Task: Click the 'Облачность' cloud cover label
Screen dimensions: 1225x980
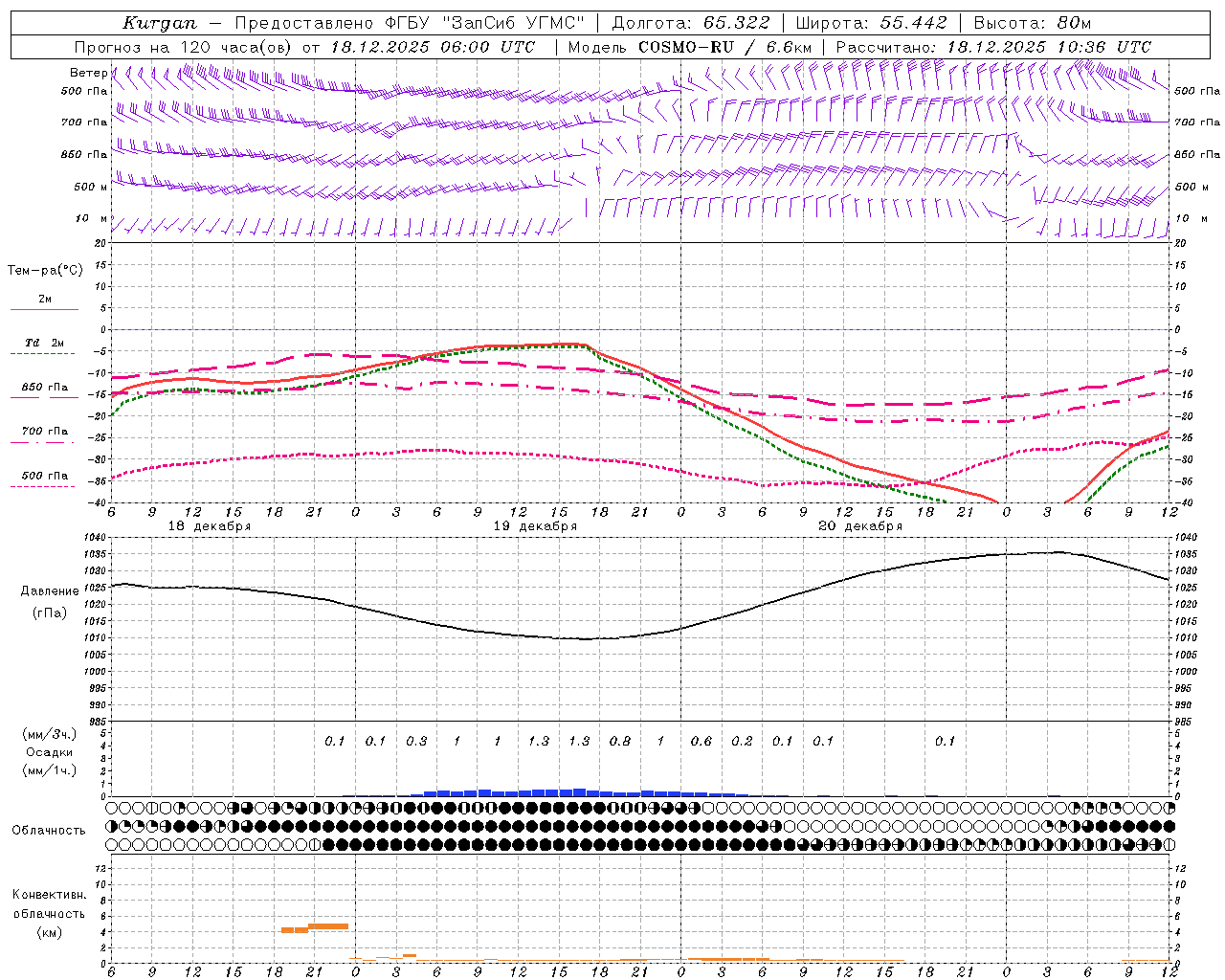Action: tap(49, 830)
